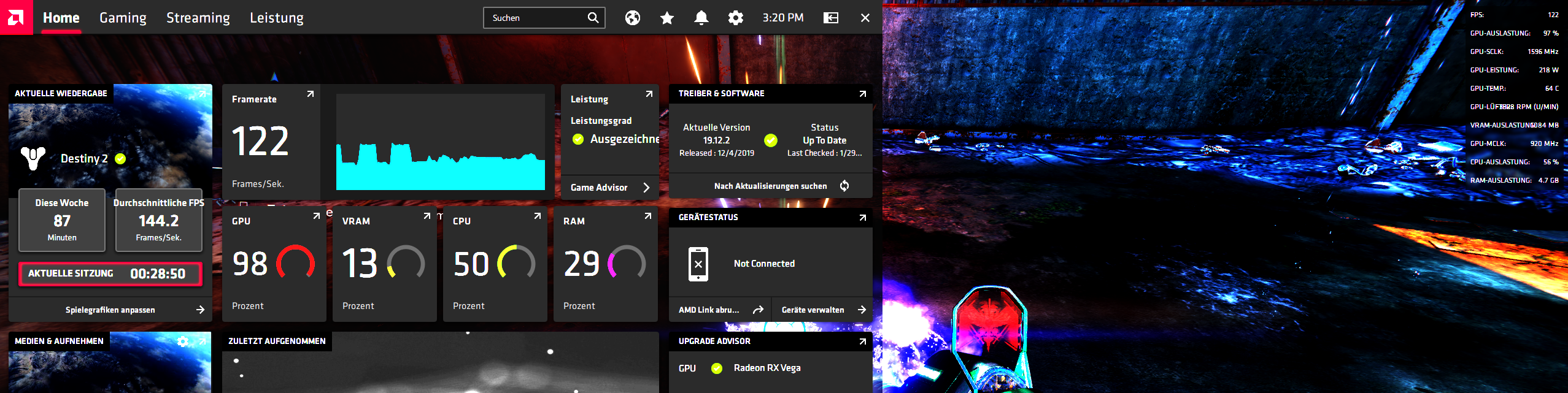
Task: Open Spielegrafiken anpassen link
Action: (110, 310)
